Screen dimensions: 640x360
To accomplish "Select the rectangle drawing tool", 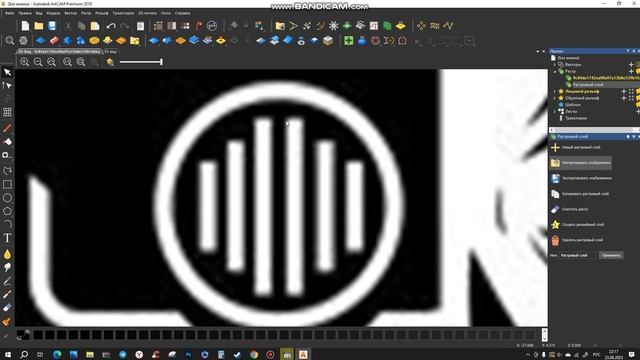I will click(7, 184).
